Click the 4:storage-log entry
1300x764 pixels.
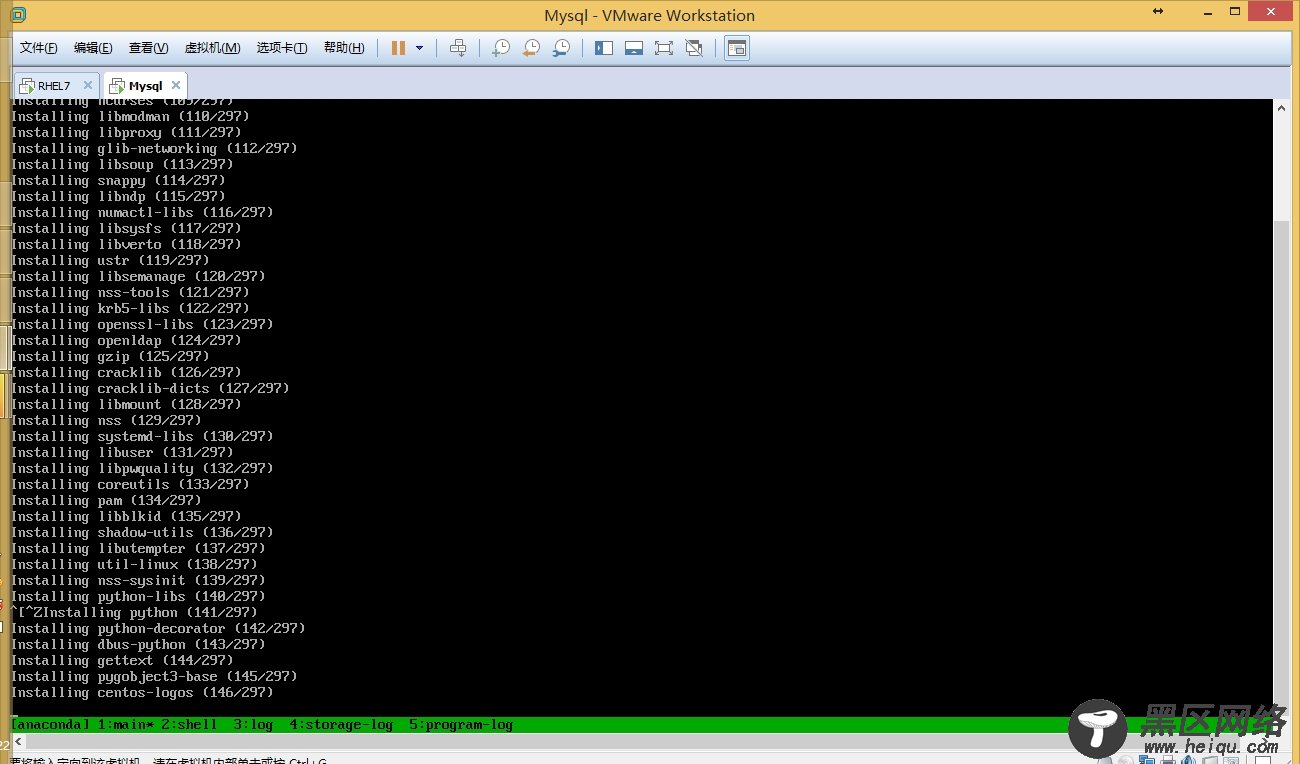click(x=341, y=724)
